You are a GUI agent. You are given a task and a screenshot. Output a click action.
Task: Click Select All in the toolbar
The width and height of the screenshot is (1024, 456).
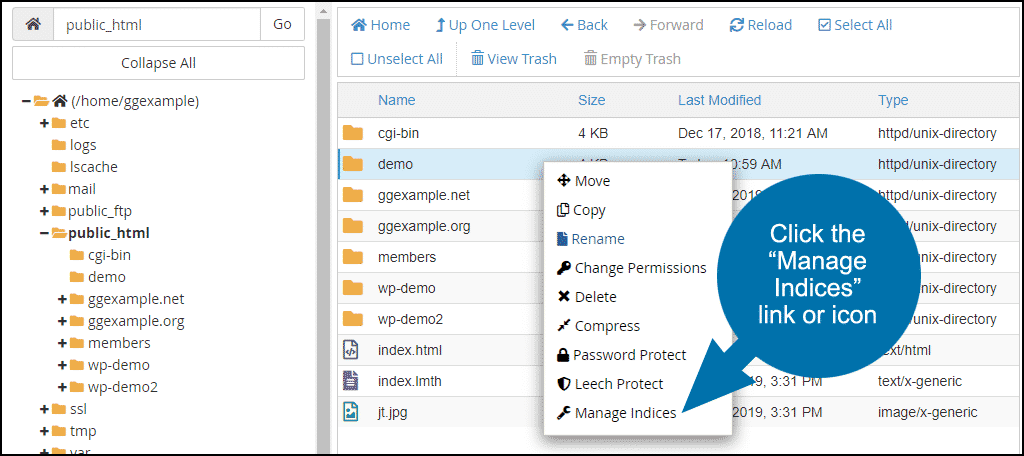pos(855,25)
